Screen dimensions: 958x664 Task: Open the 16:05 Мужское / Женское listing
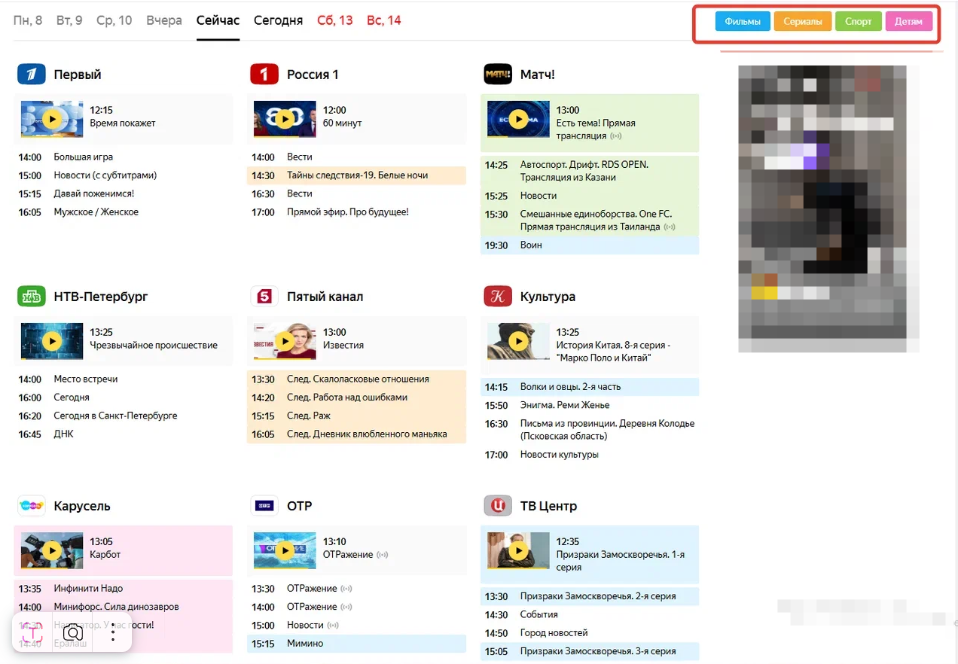tap(123, 212)
